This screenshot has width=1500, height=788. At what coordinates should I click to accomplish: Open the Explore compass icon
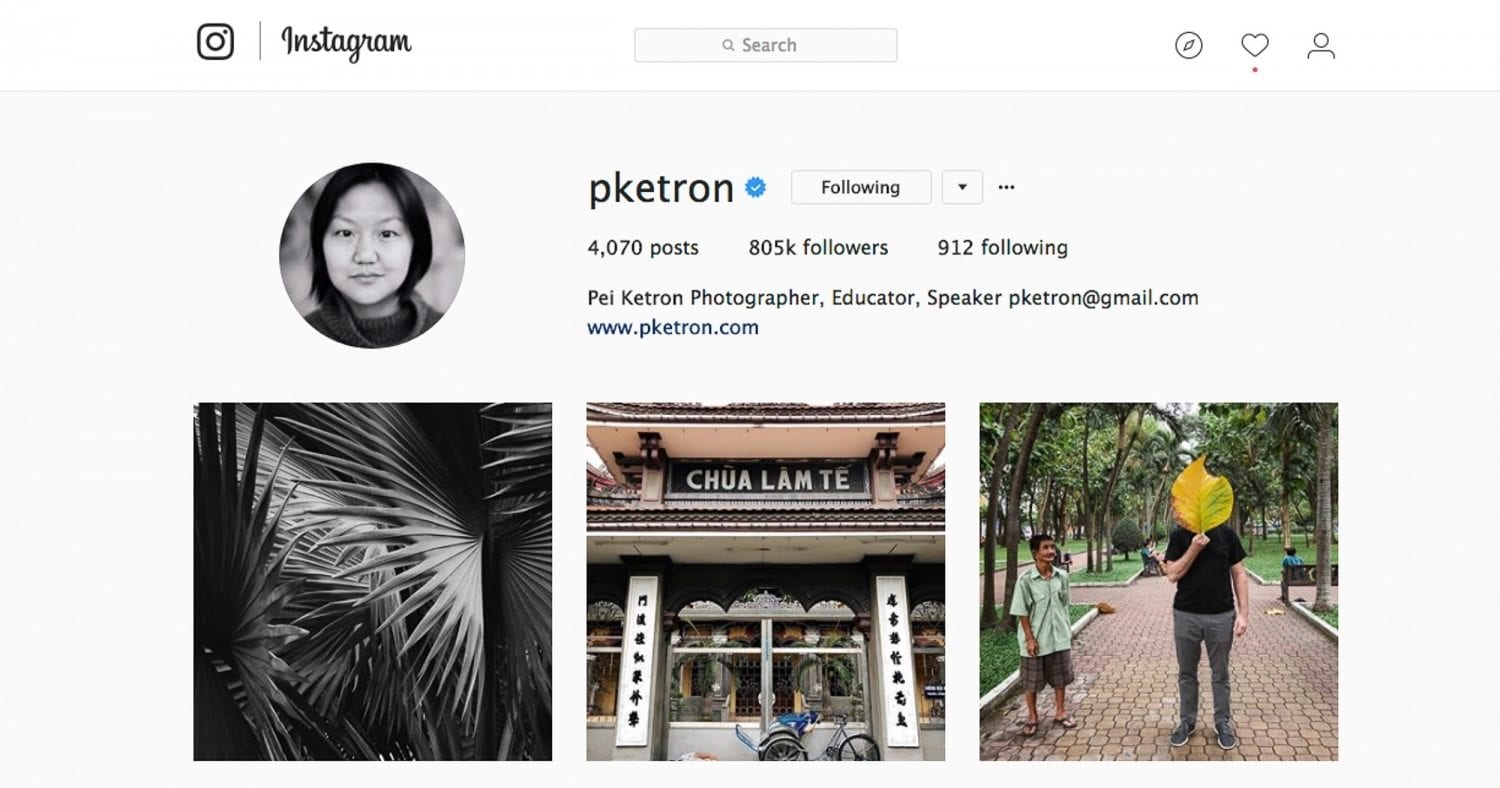click(1189, 45)
